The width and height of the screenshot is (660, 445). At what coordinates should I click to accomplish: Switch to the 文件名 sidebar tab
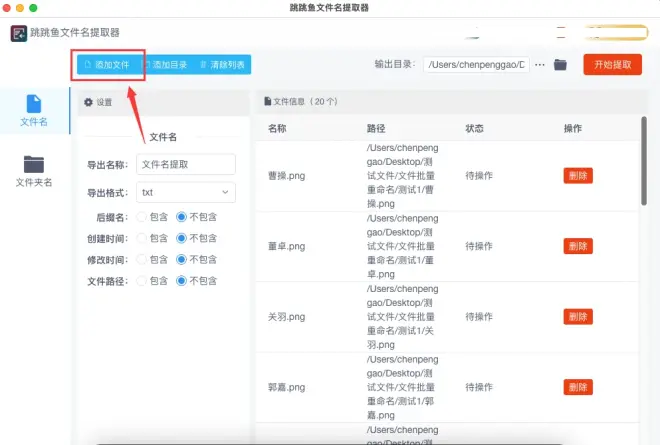click(x=34, y=111)
